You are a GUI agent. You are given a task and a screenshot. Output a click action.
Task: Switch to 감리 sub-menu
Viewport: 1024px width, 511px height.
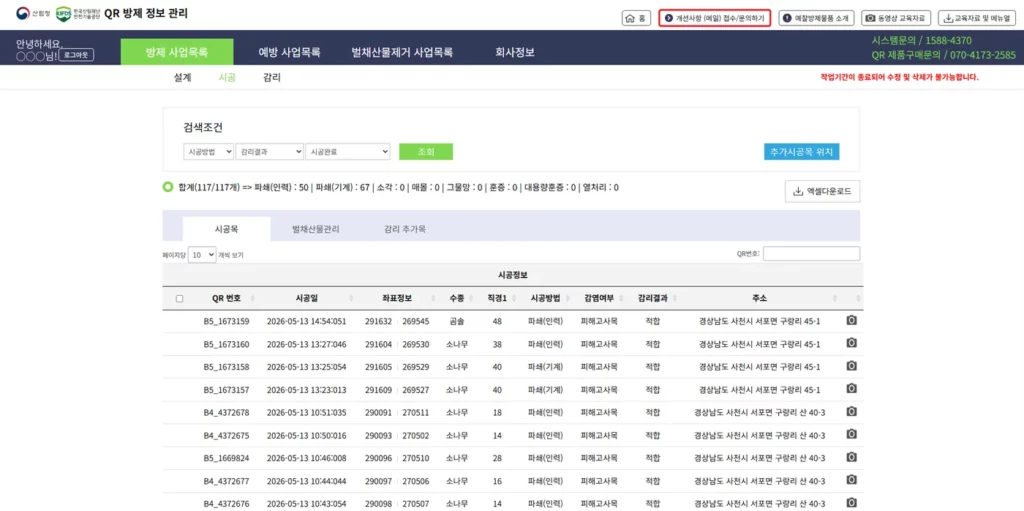pyautogui.click(x=272, y=77)
